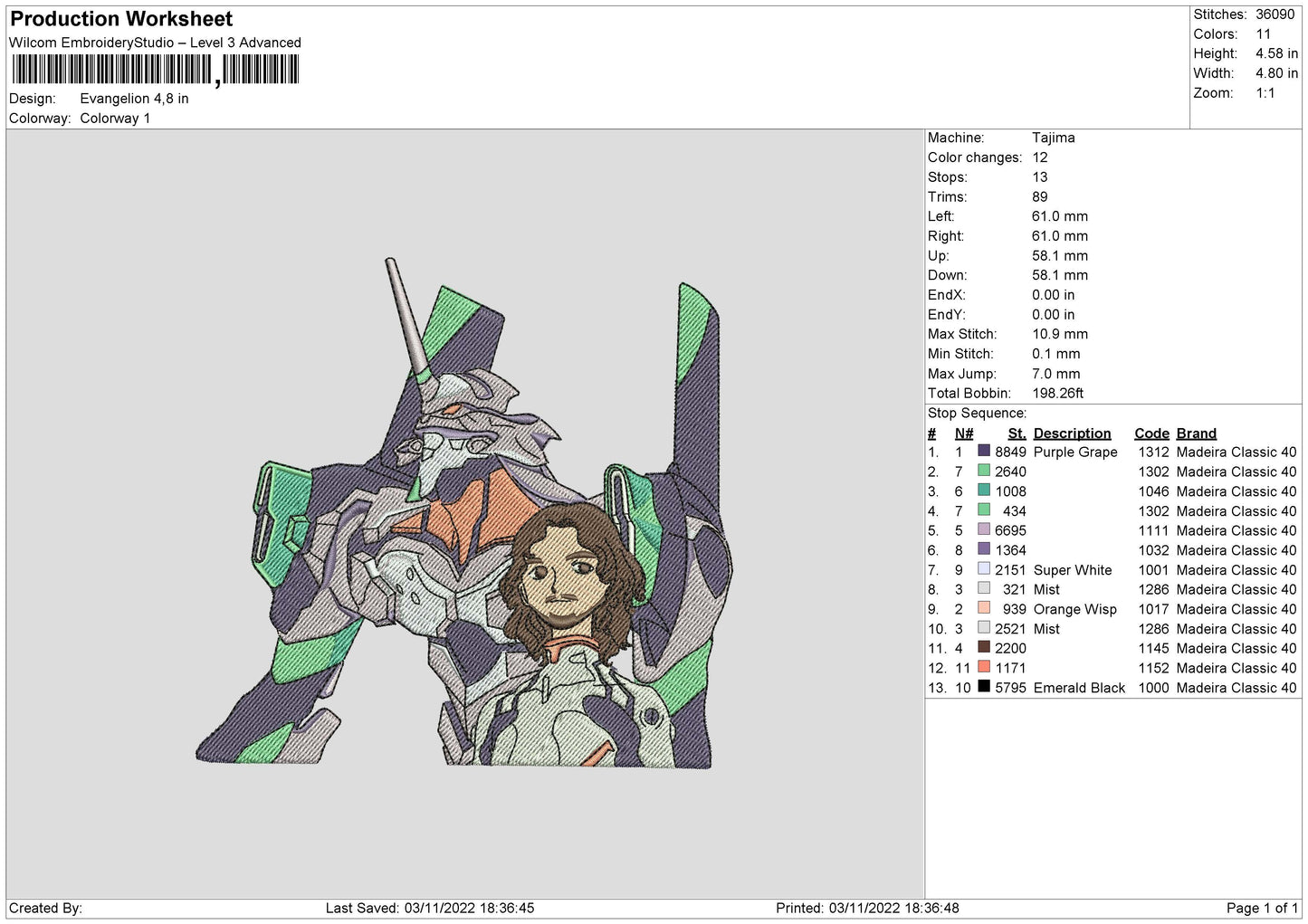Click the lilac swatch with 6695 stitches
Screen dimensions: 1308x924
(984, 529)
